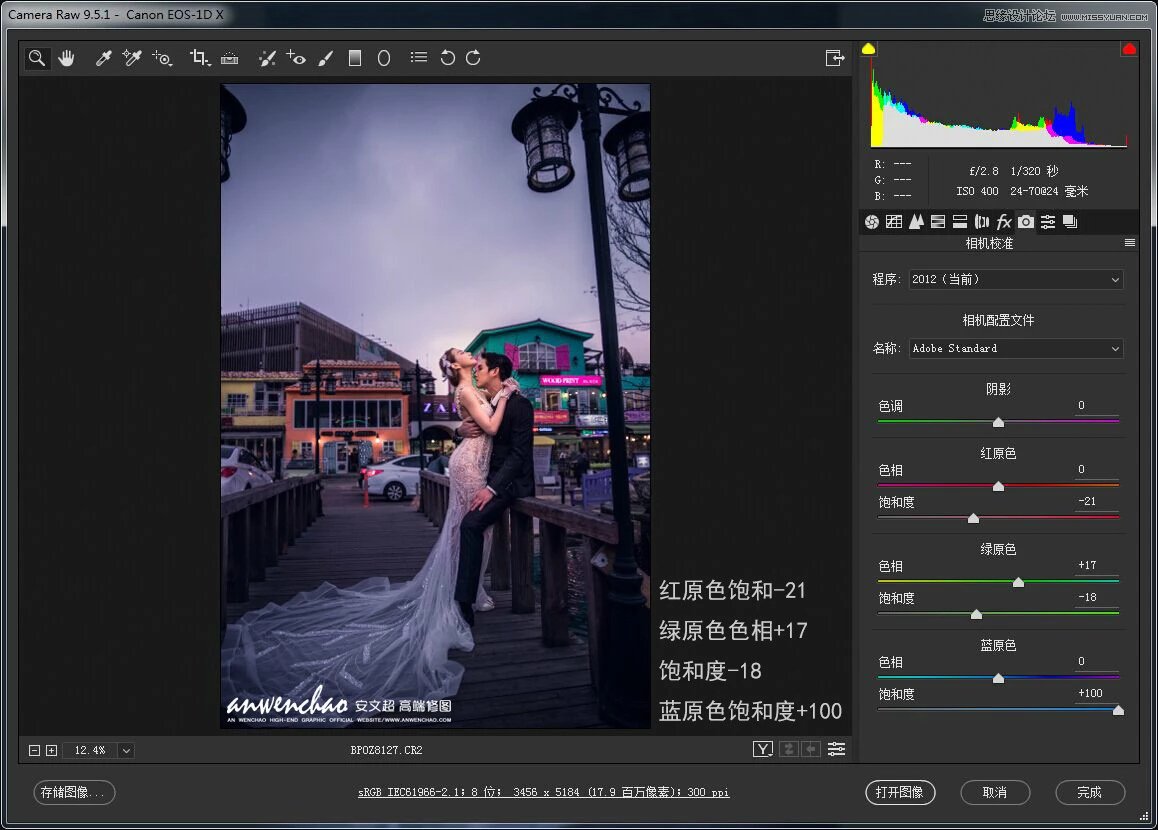Copy current settings to before

811,750
